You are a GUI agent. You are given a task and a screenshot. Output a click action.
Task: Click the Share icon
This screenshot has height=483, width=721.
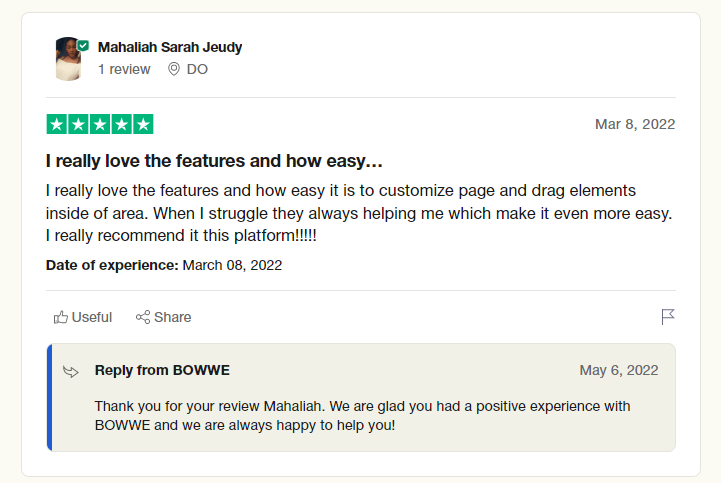point(143,317)
